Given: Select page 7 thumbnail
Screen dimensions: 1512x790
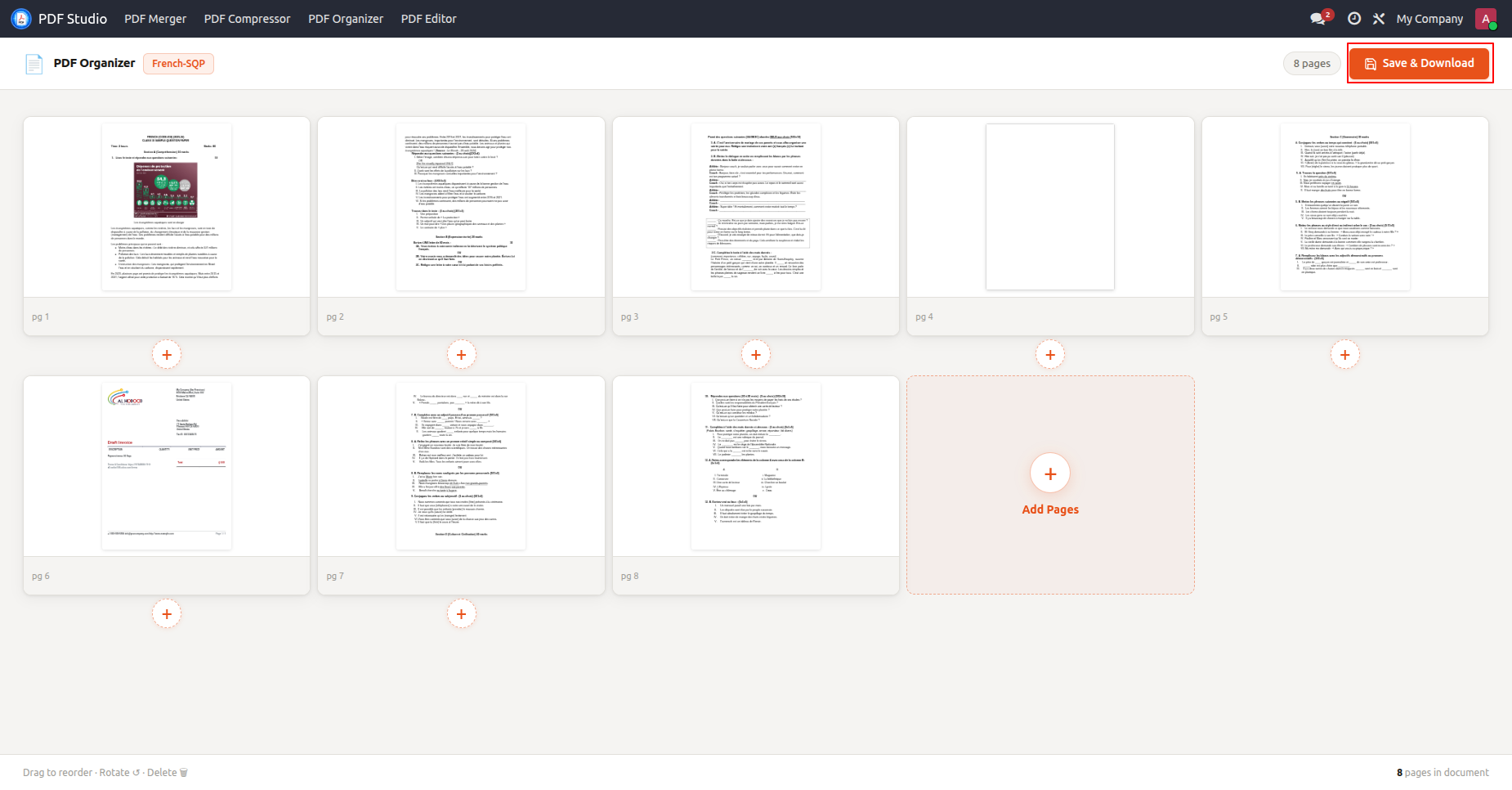Looking at the screenshot, I should [461, 466].
